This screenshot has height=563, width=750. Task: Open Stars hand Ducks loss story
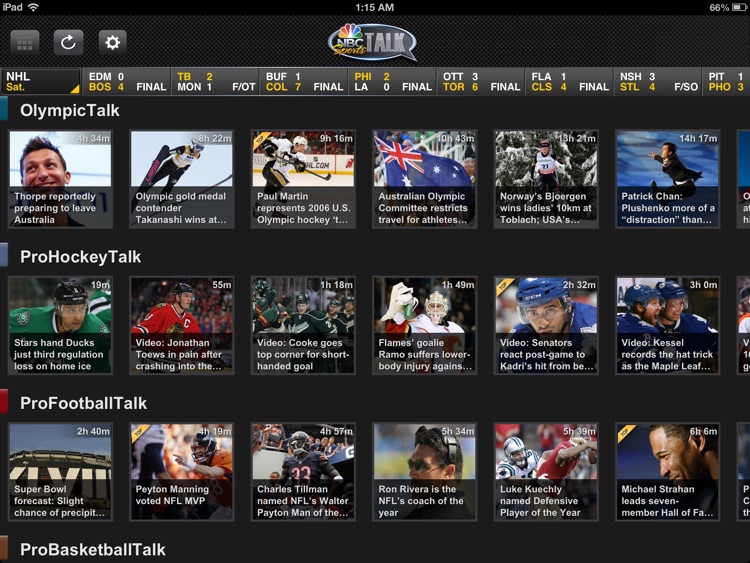(60, 325)
